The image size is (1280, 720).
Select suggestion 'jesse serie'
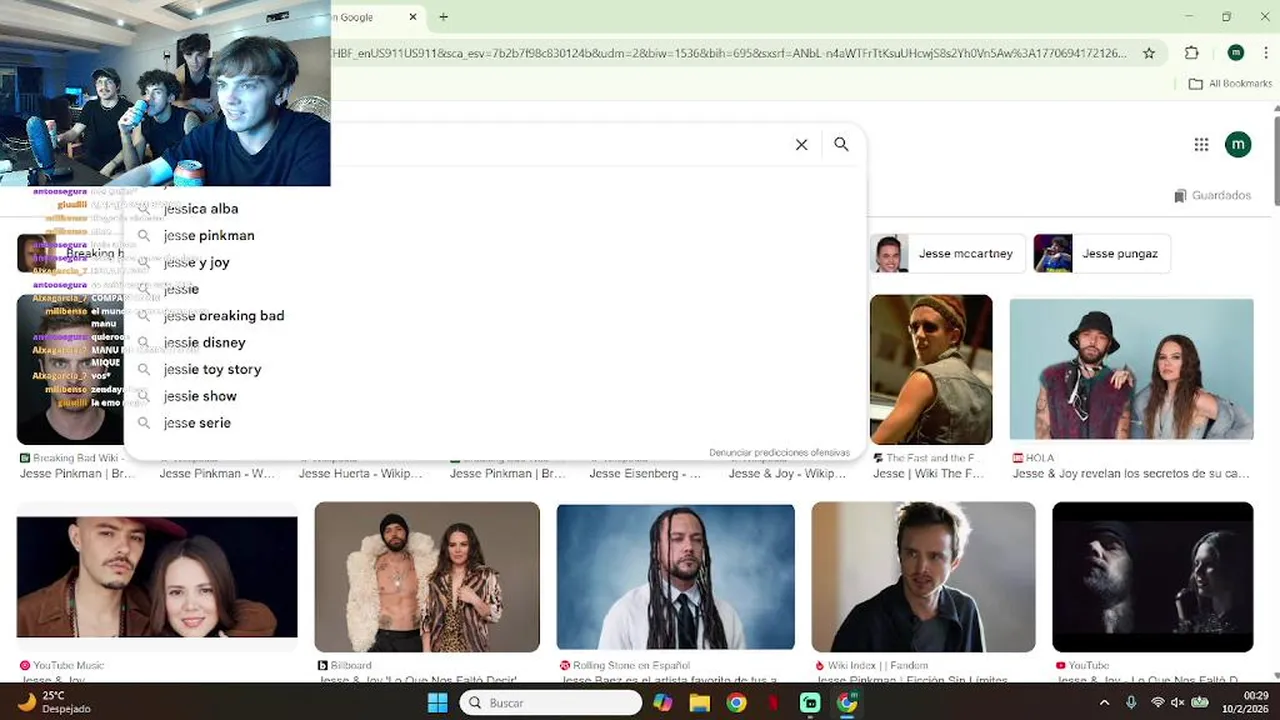click(x=495, y=423)
